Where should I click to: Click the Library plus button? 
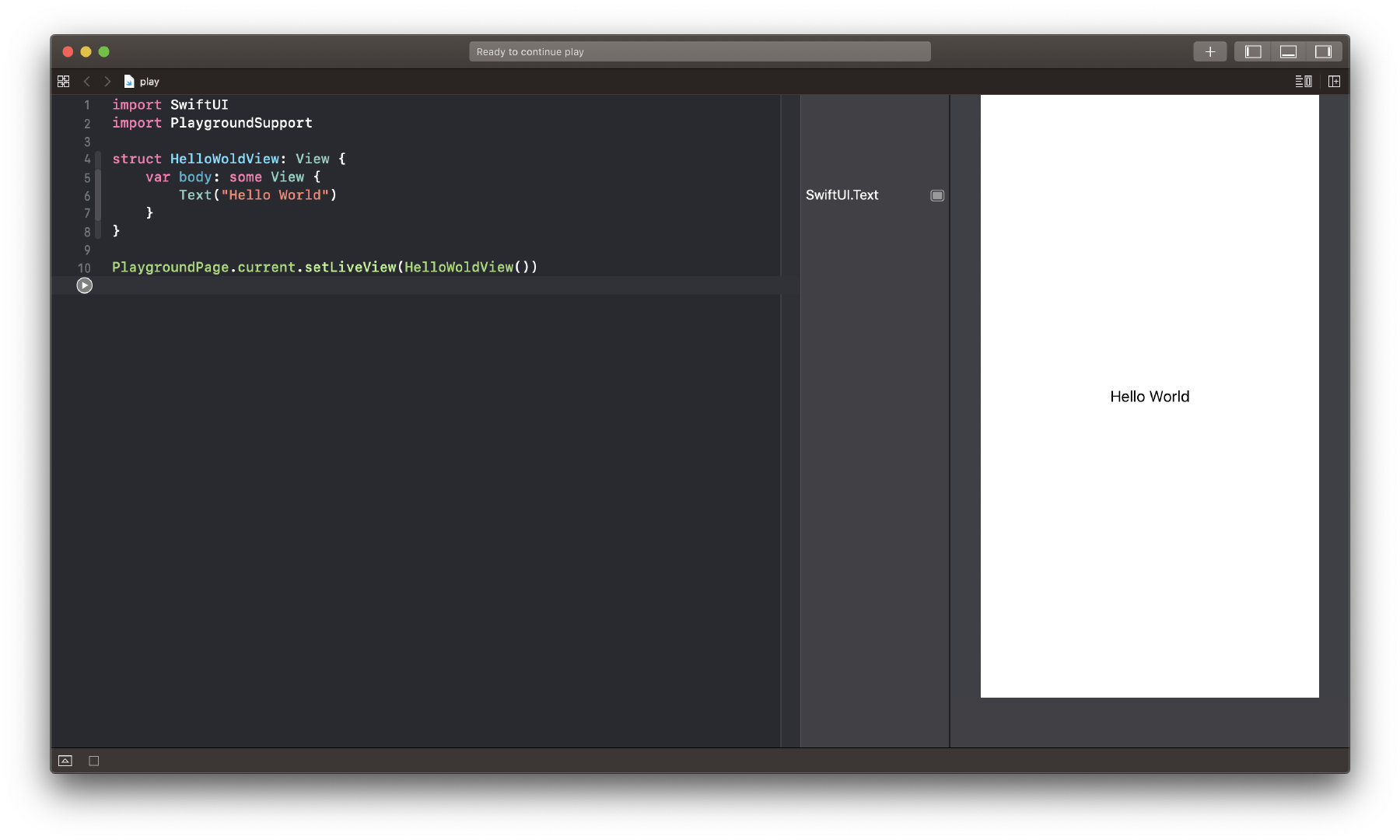[1209, 51]
